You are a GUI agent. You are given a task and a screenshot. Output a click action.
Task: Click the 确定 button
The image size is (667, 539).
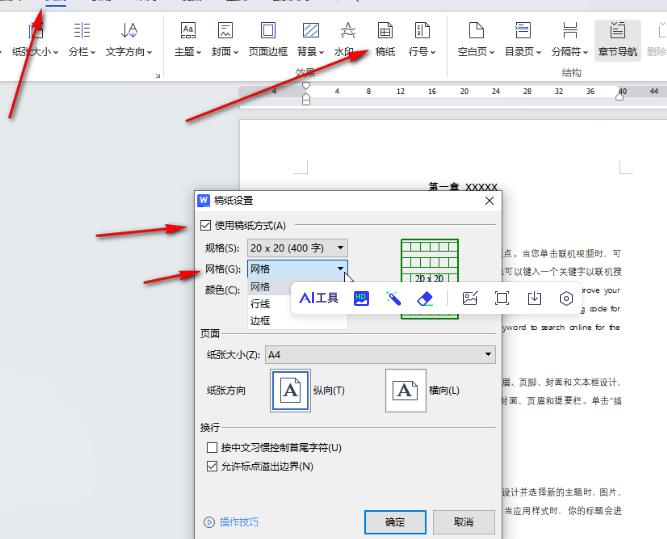tap(395, 522)
